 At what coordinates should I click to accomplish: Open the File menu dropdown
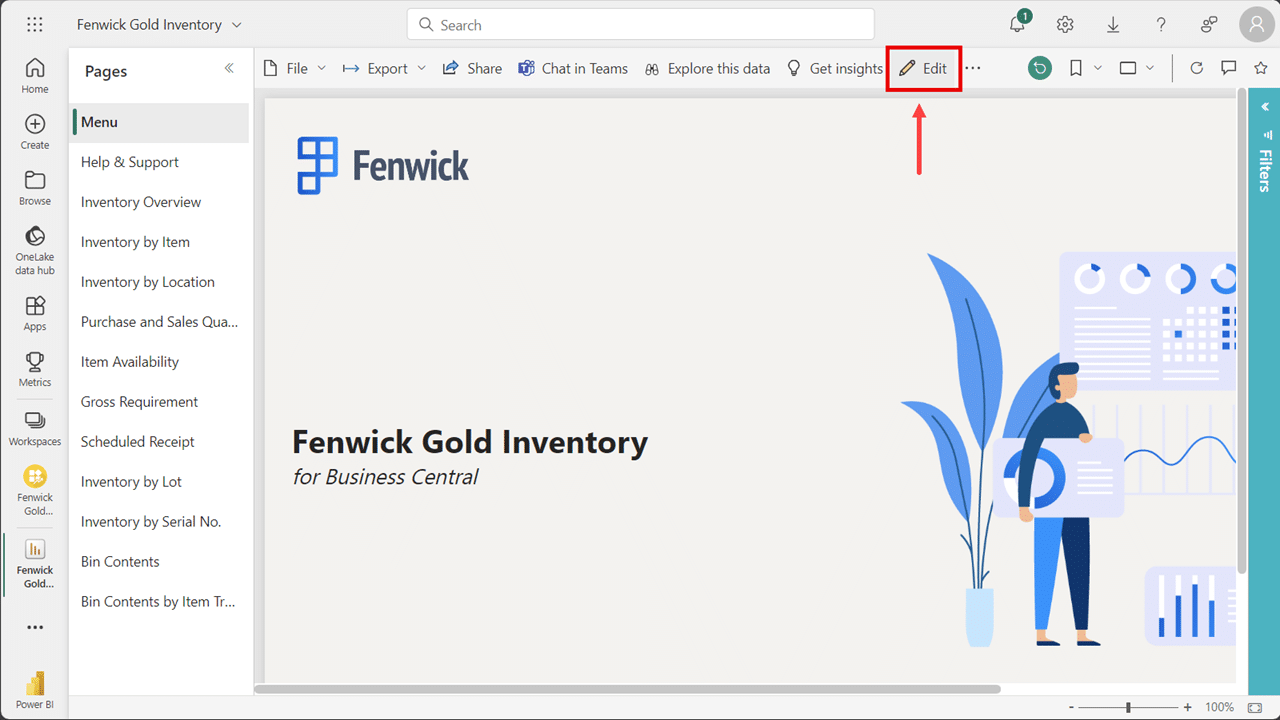[294, 68]
